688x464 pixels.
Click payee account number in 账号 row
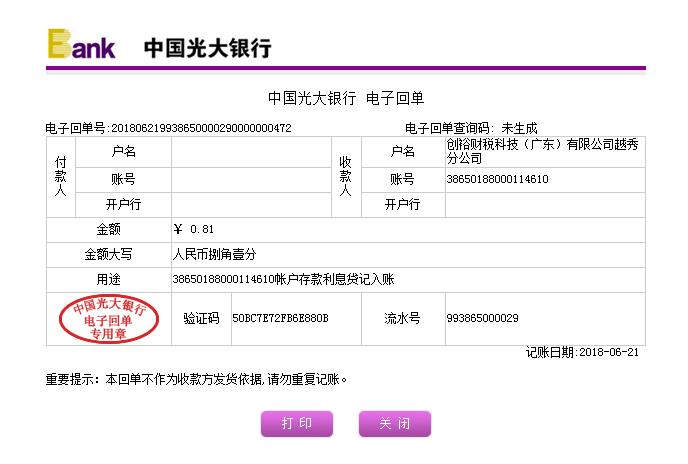click(497, 179)
